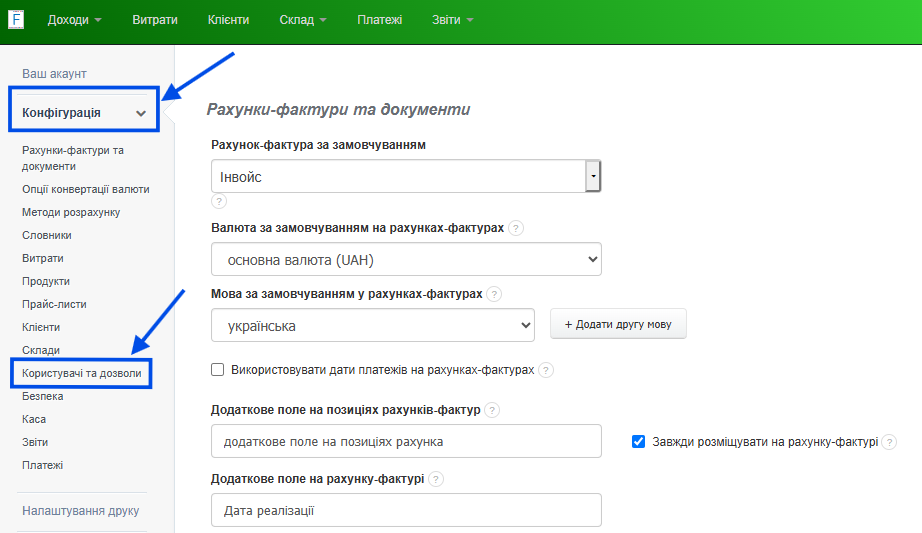Open default currency dropdown 'основна валюта (UAH)'

406,260
